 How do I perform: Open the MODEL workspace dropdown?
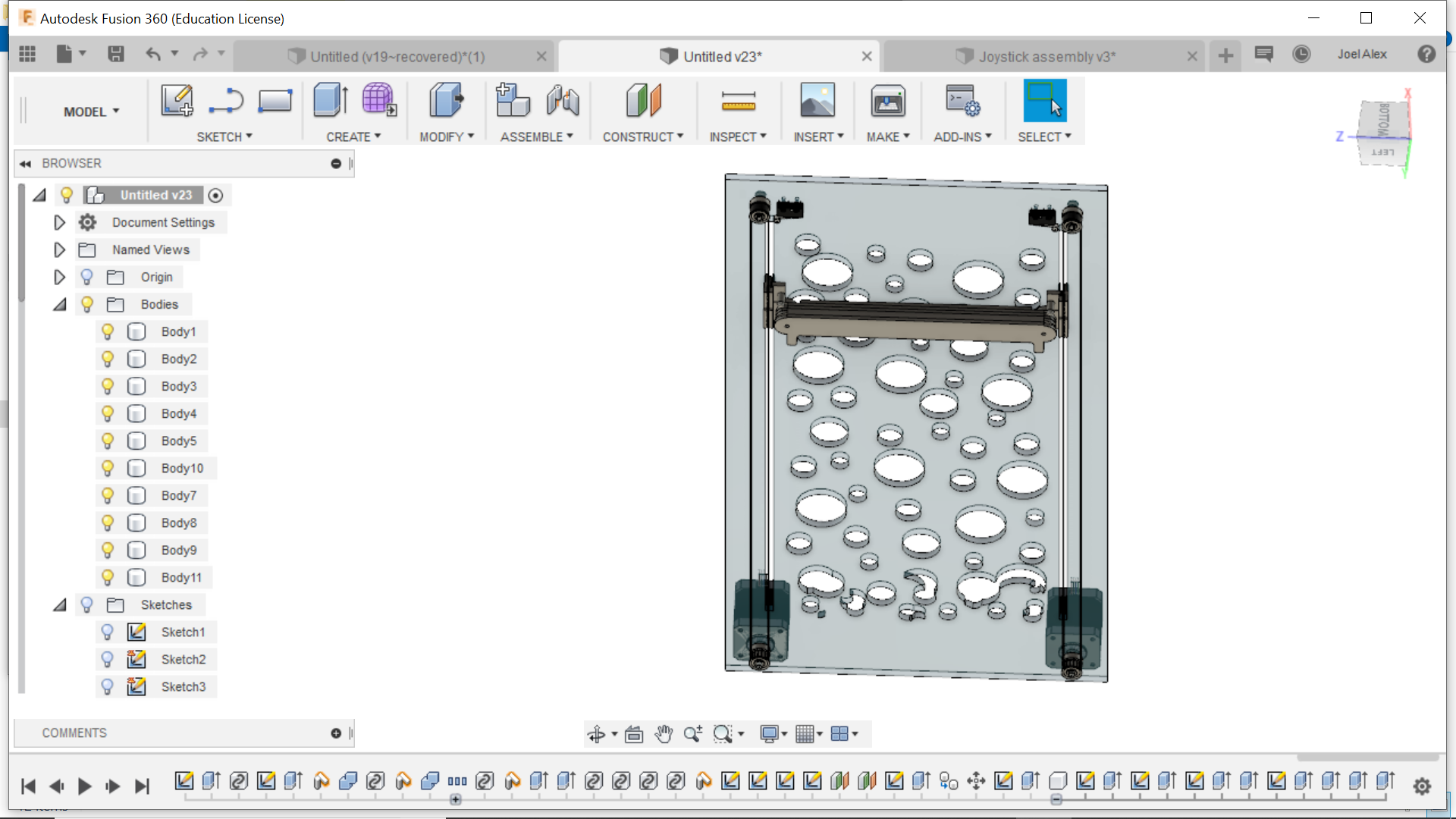pos(91,111)
